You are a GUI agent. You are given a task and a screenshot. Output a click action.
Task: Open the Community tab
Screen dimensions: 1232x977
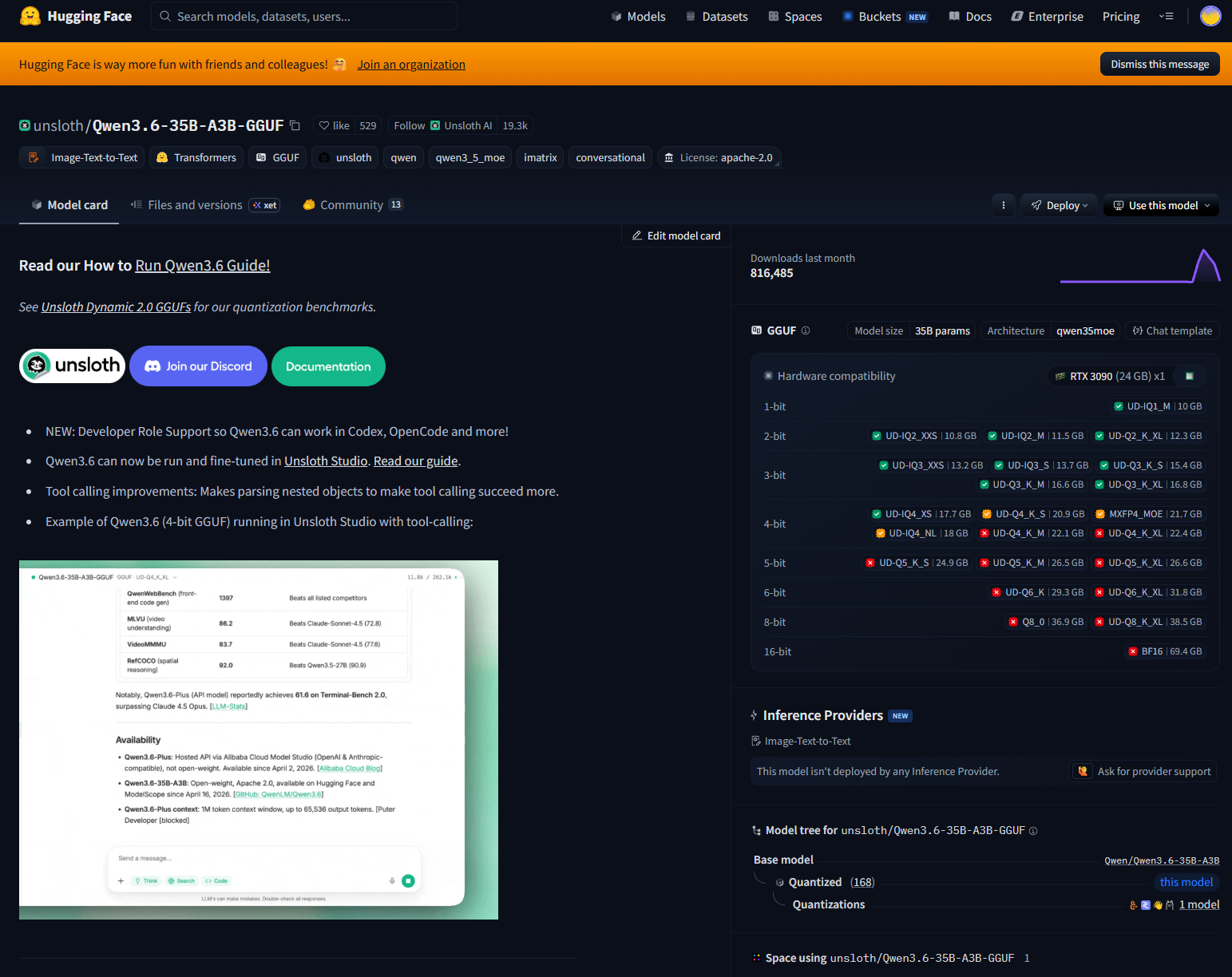click(353, 205)
